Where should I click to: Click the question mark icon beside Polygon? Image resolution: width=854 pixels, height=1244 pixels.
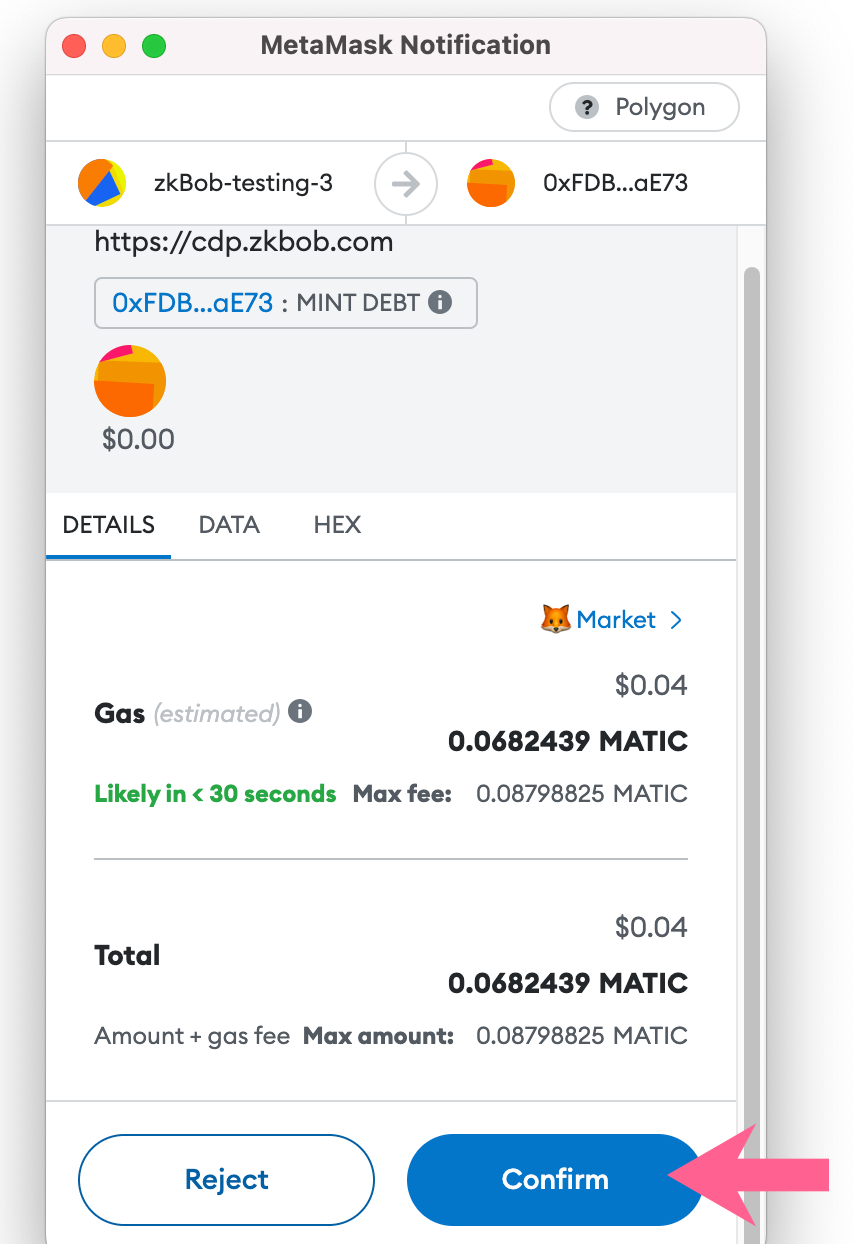coord(587,107)
